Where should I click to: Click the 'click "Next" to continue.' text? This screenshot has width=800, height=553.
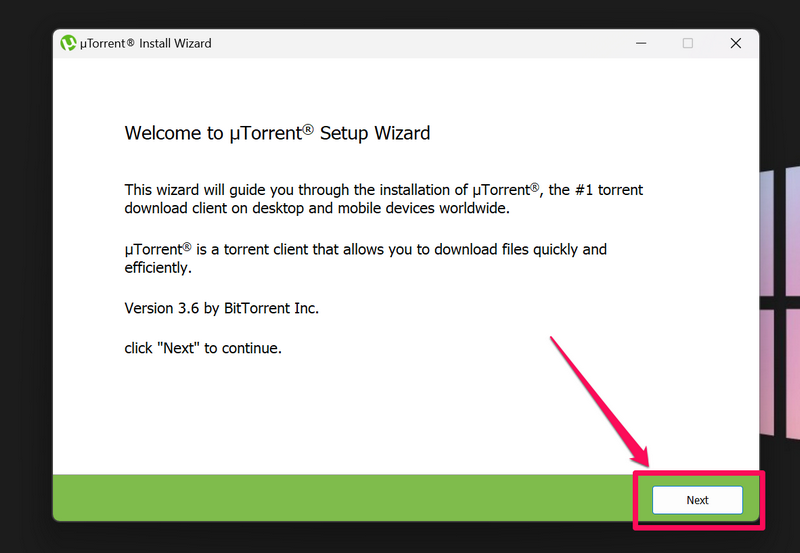coord(203,348)
